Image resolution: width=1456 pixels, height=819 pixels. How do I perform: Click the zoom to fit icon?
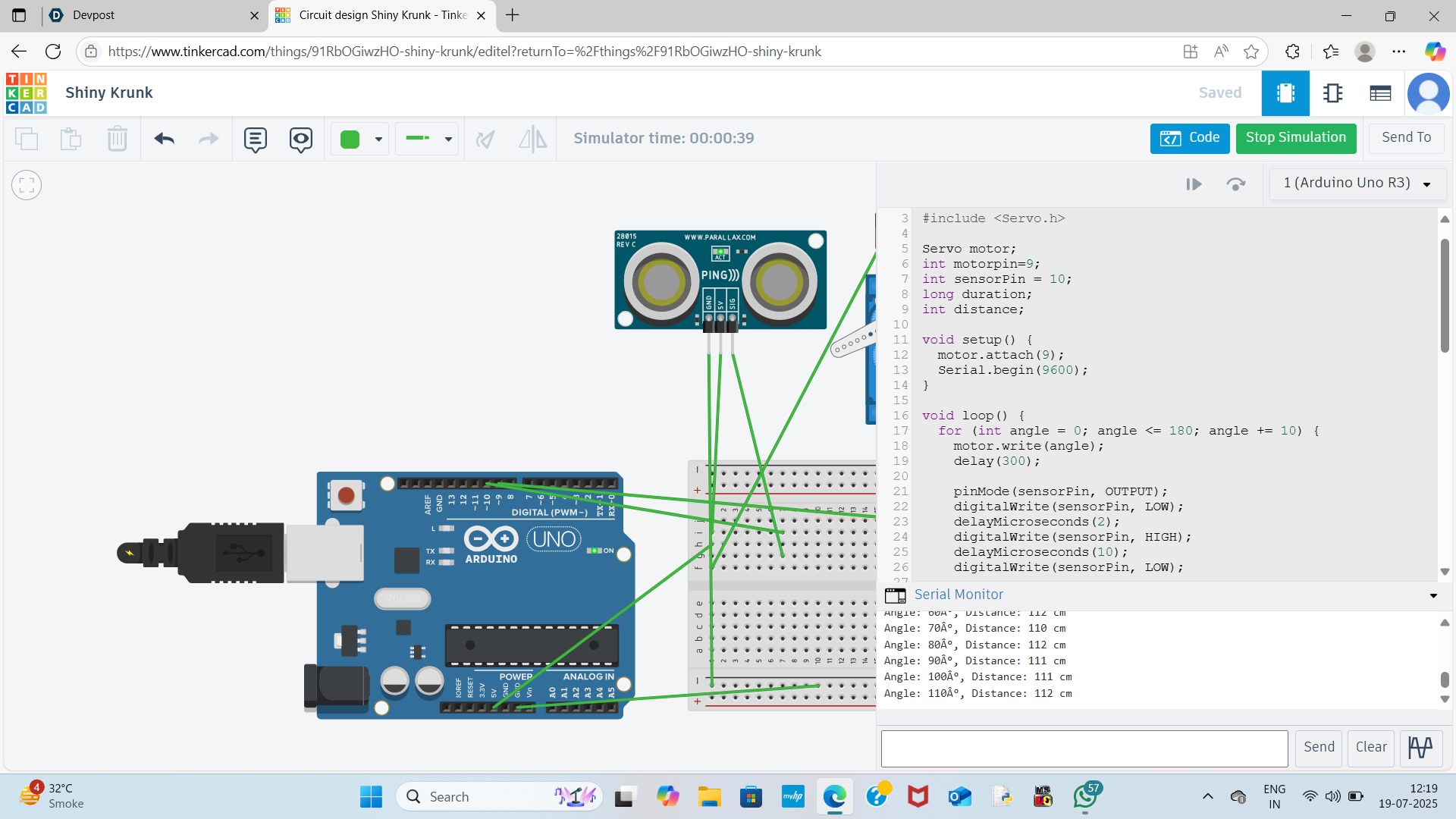27,185
